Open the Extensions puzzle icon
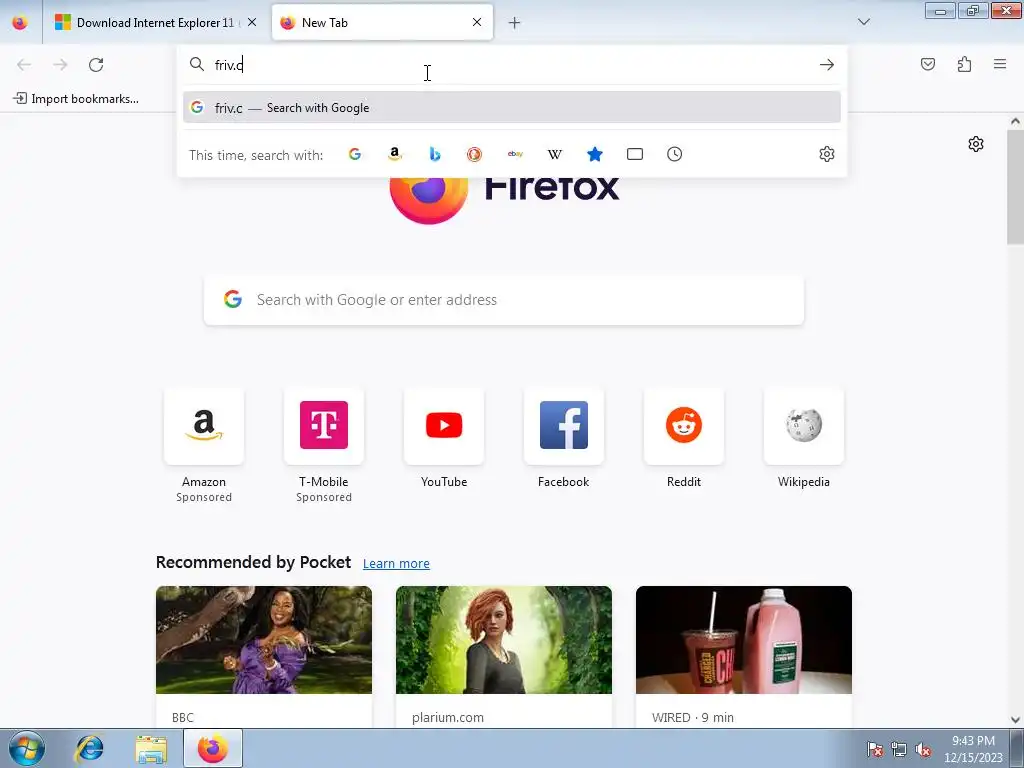The image size is (1024, 768). coord(964,64)
